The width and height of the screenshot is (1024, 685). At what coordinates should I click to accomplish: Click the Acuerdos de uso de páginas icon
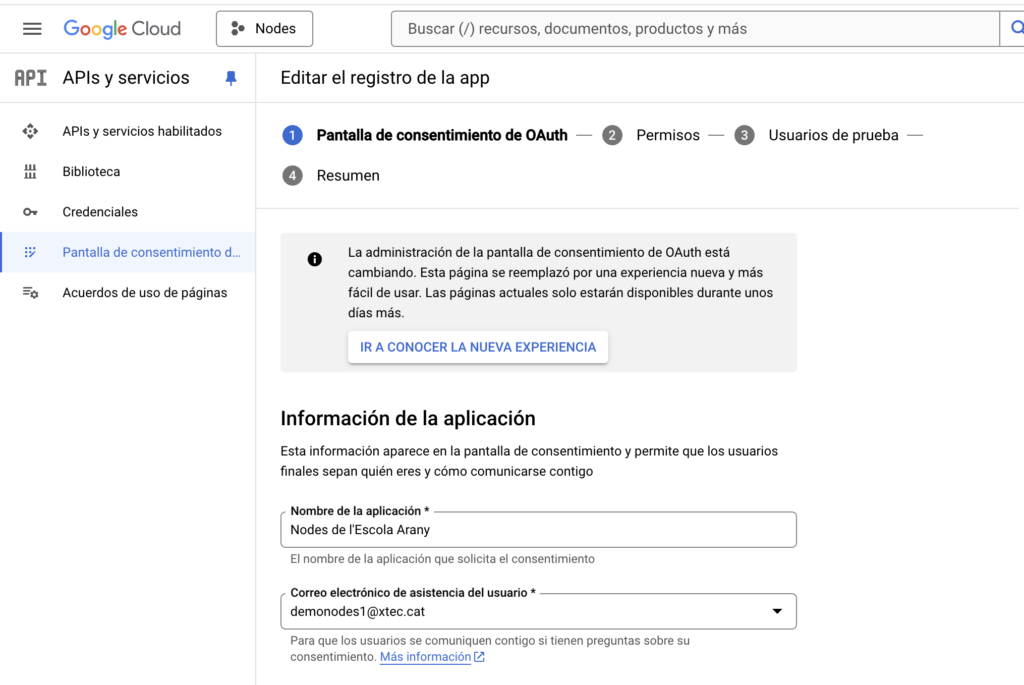(30, 293)
